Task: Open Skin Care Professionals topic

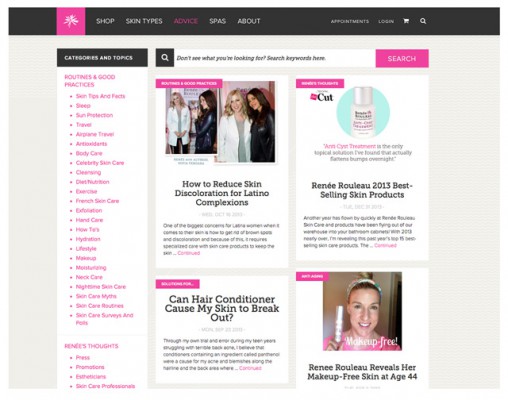Action: coord(105,386)
